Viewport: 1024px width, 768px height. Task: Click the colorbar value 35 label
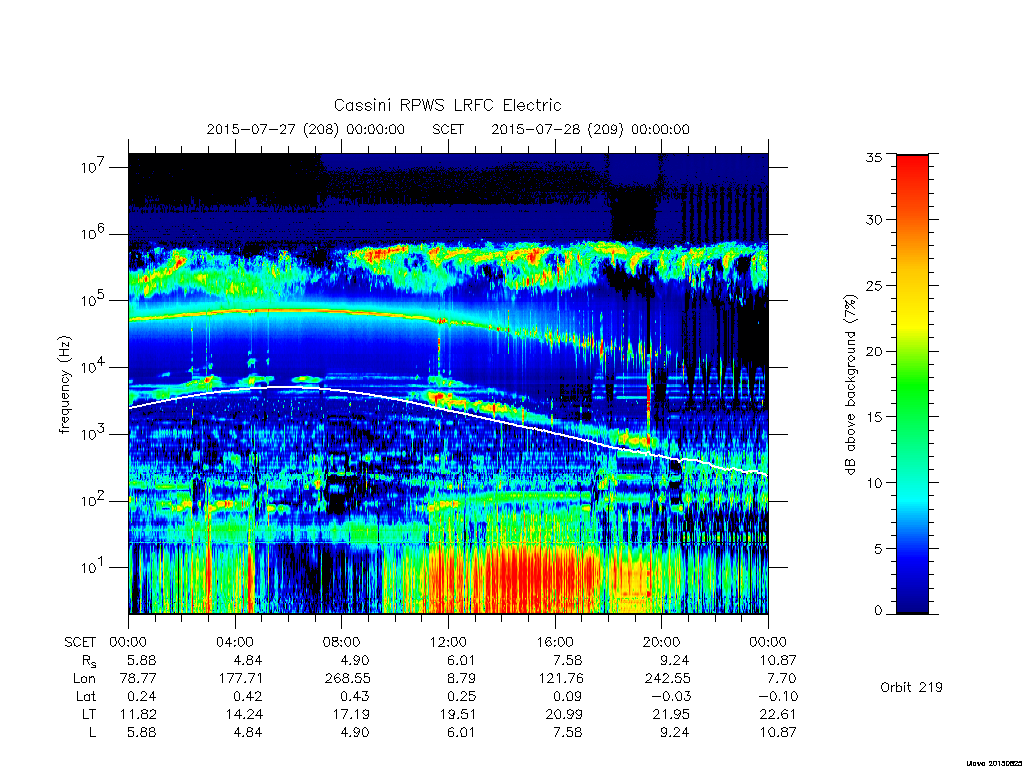click(x=873, y=157)
